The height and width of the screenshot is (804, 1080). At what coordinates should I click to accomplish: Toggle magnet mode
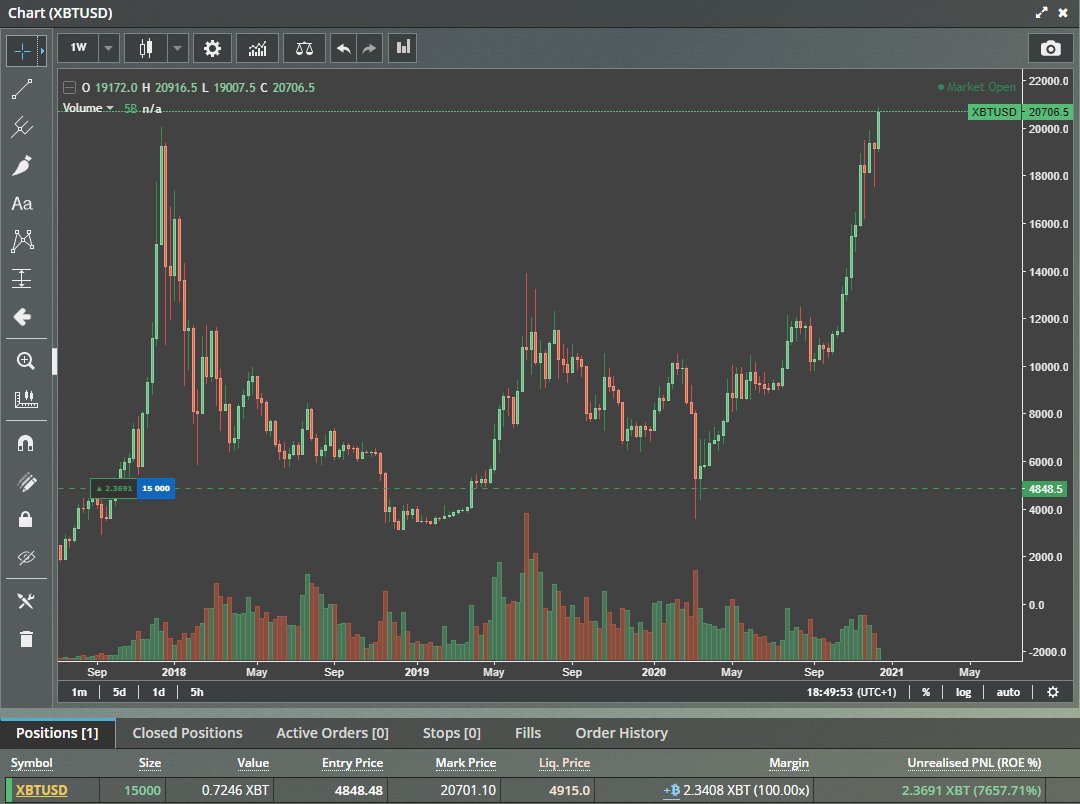coord(25,443)
